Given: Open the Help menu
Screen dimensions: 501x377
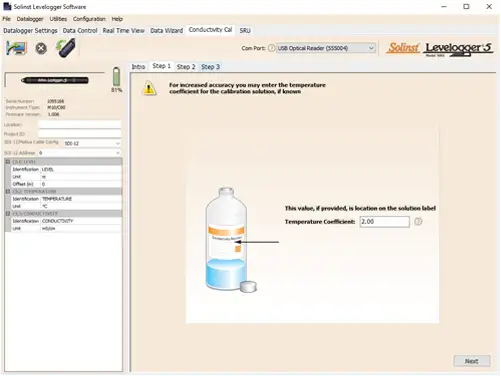Looking at the screenshot, I should [x=117, y=19].
